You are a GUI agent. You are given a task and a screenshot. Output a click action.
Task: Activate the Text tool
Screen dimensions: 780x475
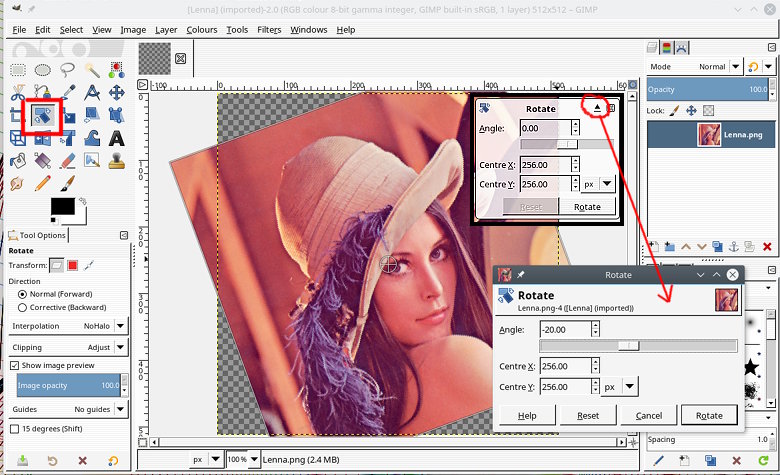coord(116,138)
